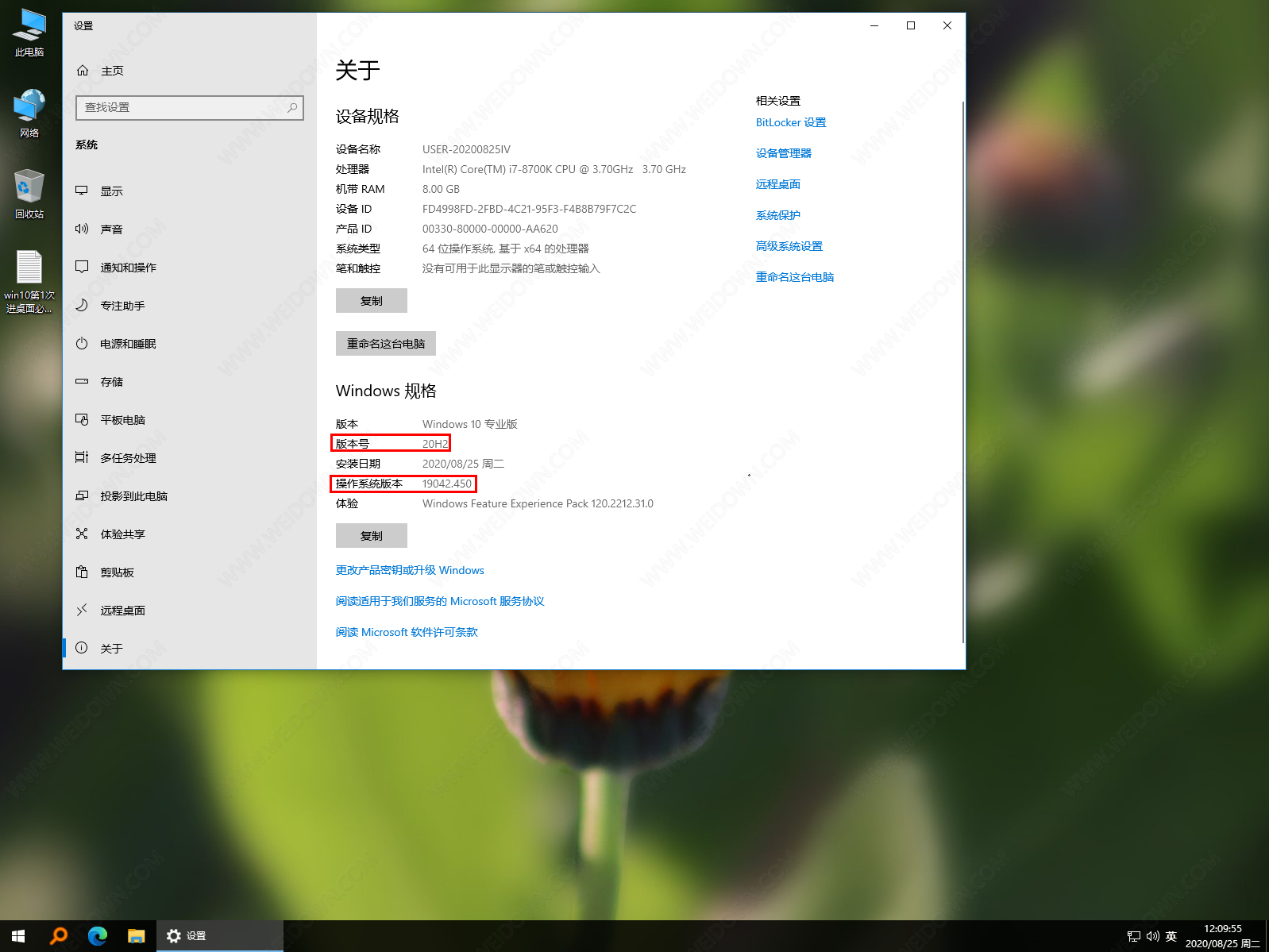Select 网络 desktop icon
This screenshot has width=1269, height=952.
29,114
